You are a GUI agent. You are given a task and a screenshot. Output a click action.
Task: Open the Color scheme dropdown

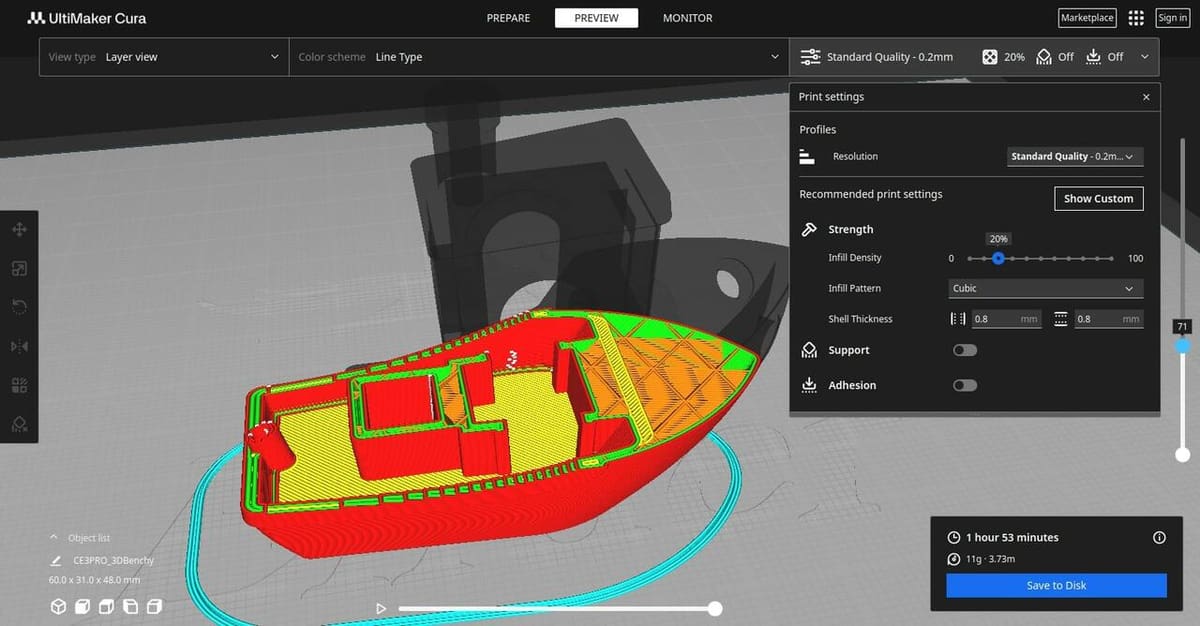pos(538,57)
